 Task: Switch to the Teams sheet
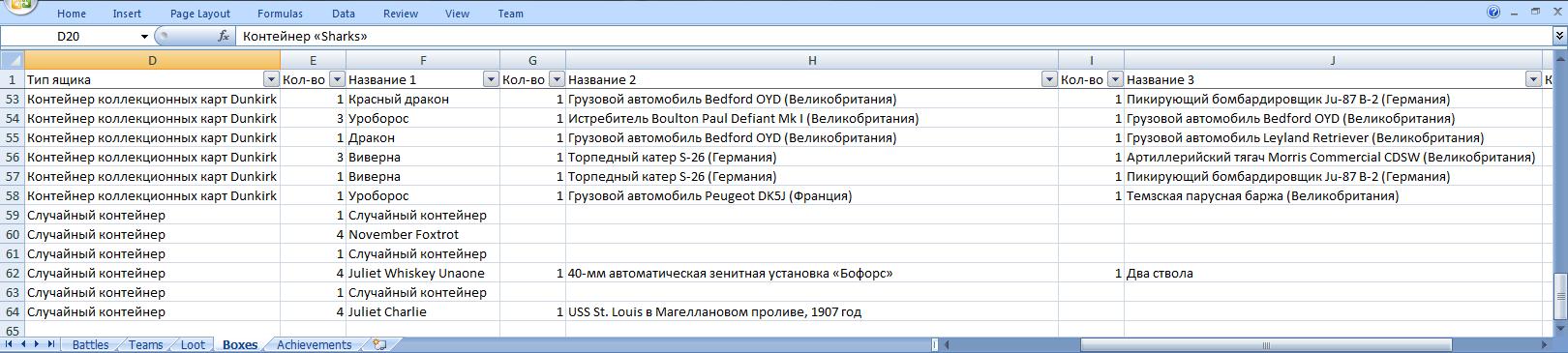(x=145, y=344)
